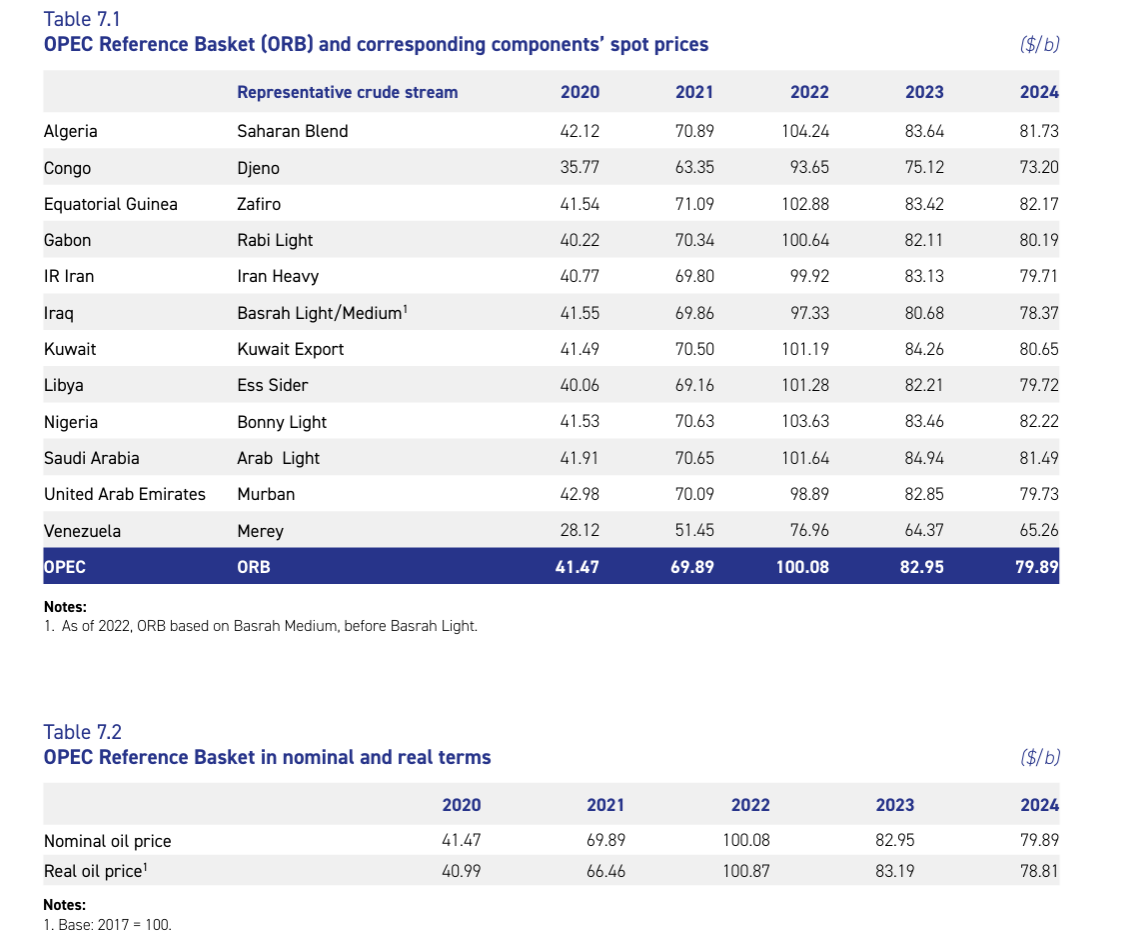Click Algeria's 2022 value 104.24
This screenshot has width=1142, height=937.
pyautogui.click(x=805, y=131)
